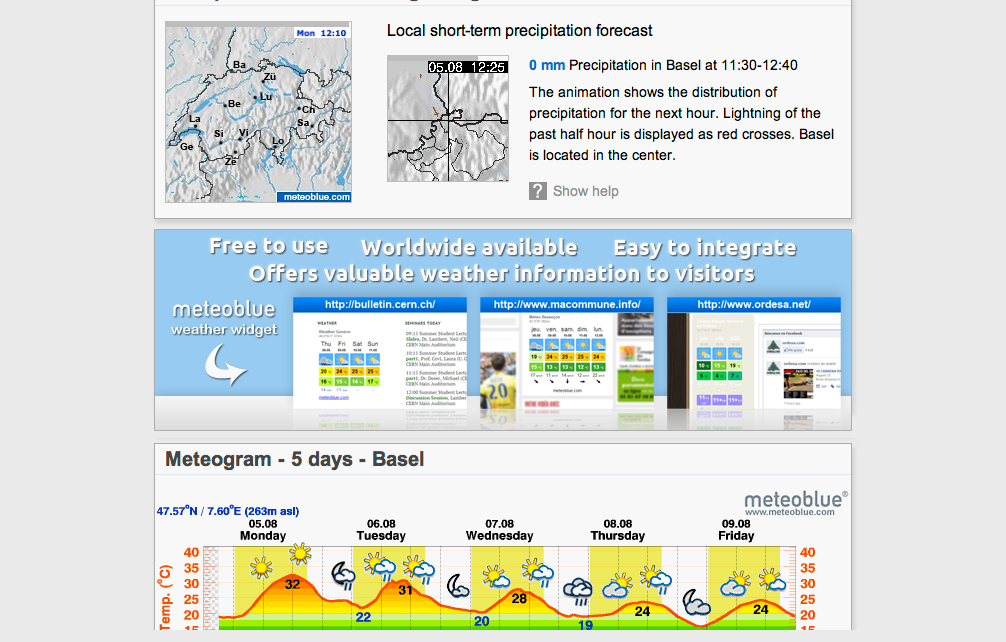The width and height of the screenshot is (1006, 642).
Task: Click the Ge marker for Geneva on the map
Action: [186, 145]
